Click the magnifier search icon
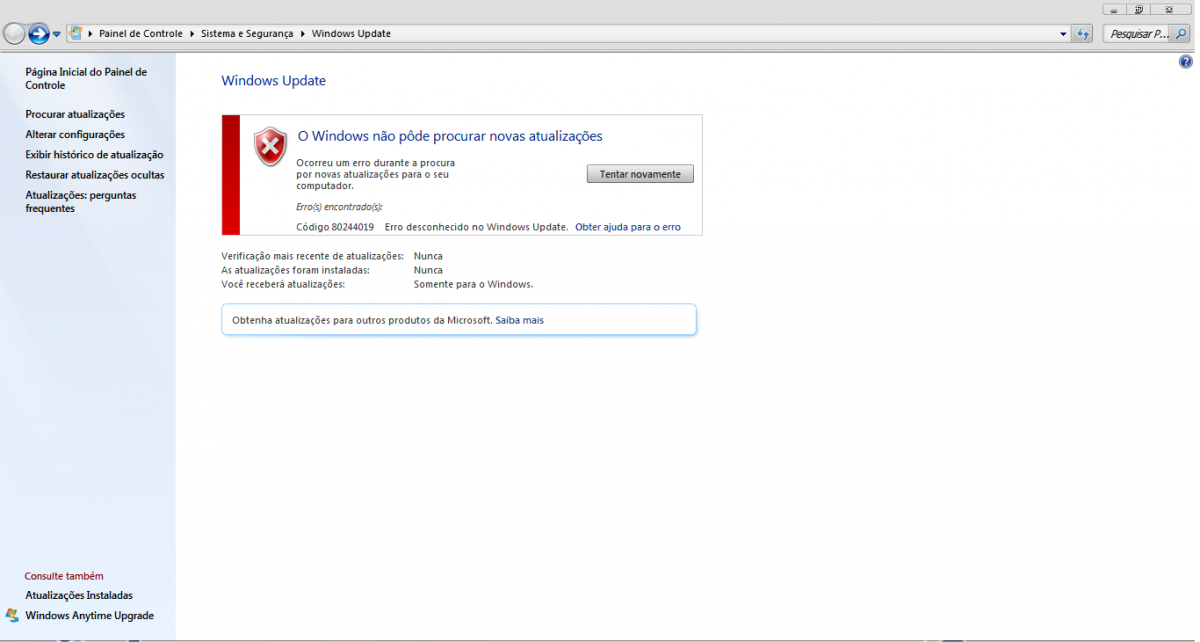This screenshot has width=1200, height=642. click(1181, 34)
